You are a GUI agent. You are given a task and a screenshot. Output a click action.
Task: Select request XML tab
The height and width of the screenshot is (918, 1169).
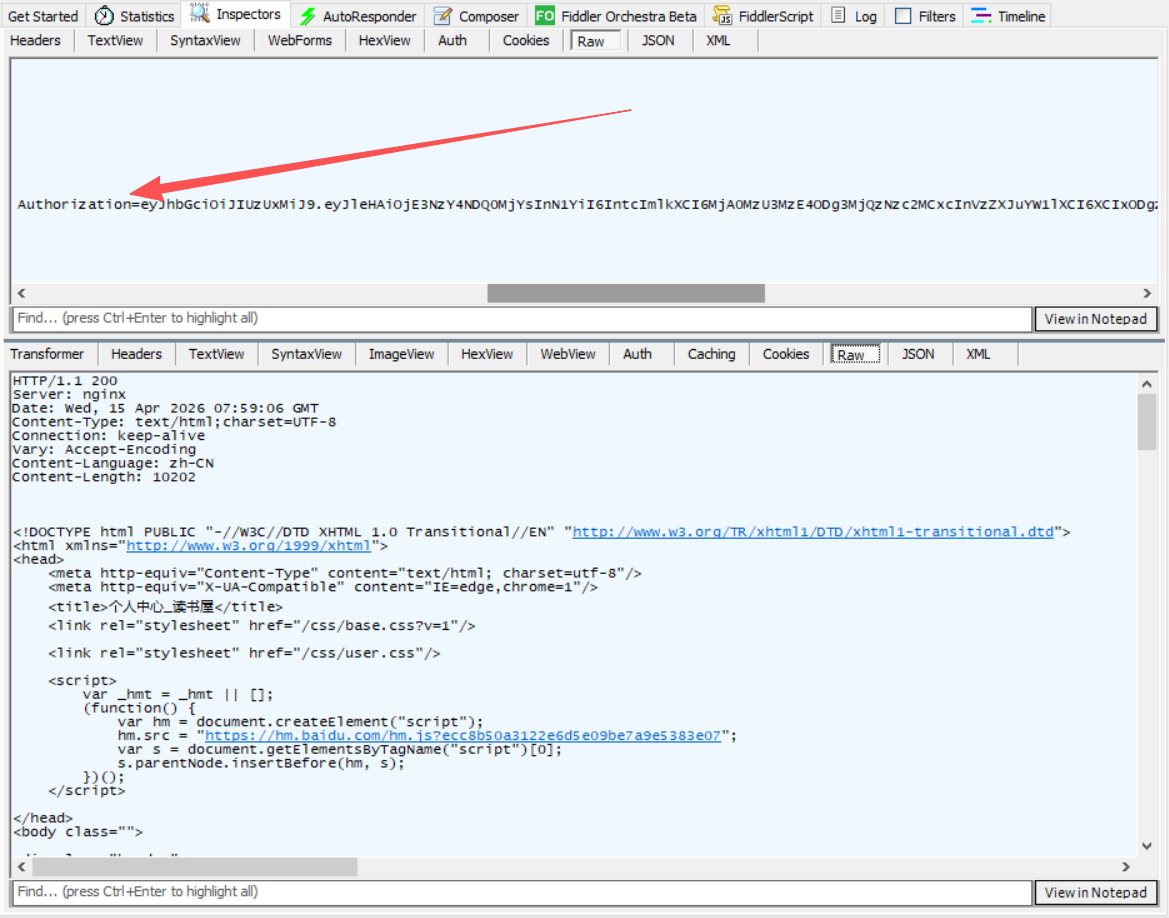pyautogui.click(x=718, y=40)
